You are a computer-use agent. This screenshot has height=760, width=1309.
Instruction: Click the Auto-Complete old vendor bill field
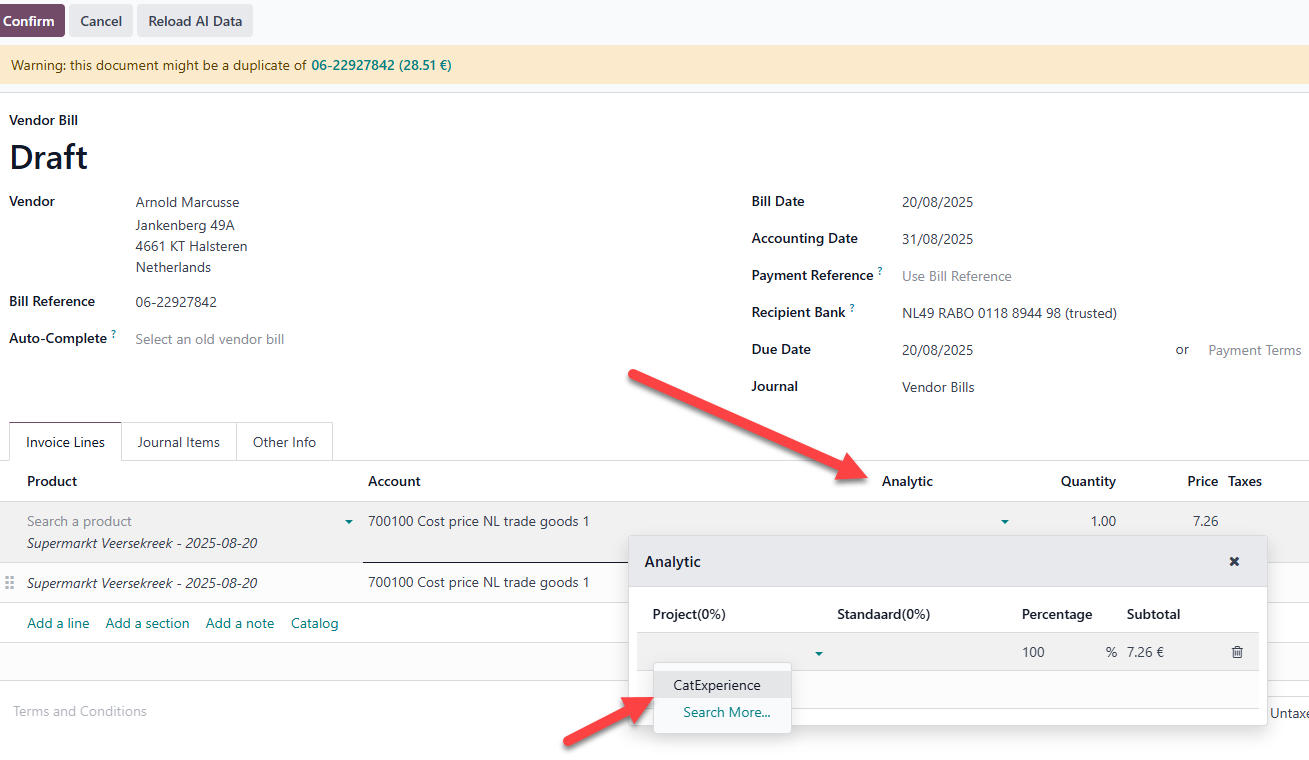[x=210, y=339]
